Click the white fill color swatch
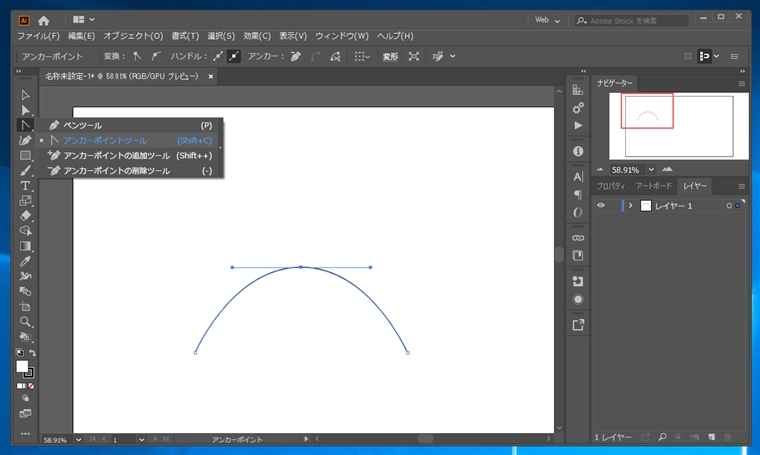 pyautogui.click(x=22, y=367)
